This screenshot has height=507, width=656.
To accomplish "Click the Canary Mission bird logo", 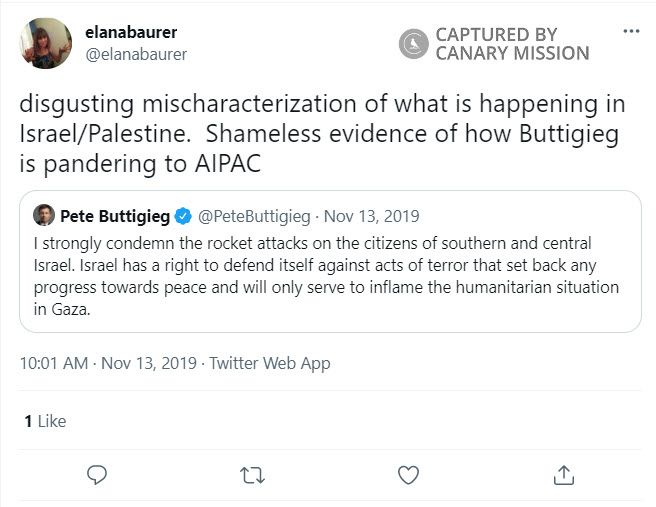I will pyautogui.click(x=414, y=44).
